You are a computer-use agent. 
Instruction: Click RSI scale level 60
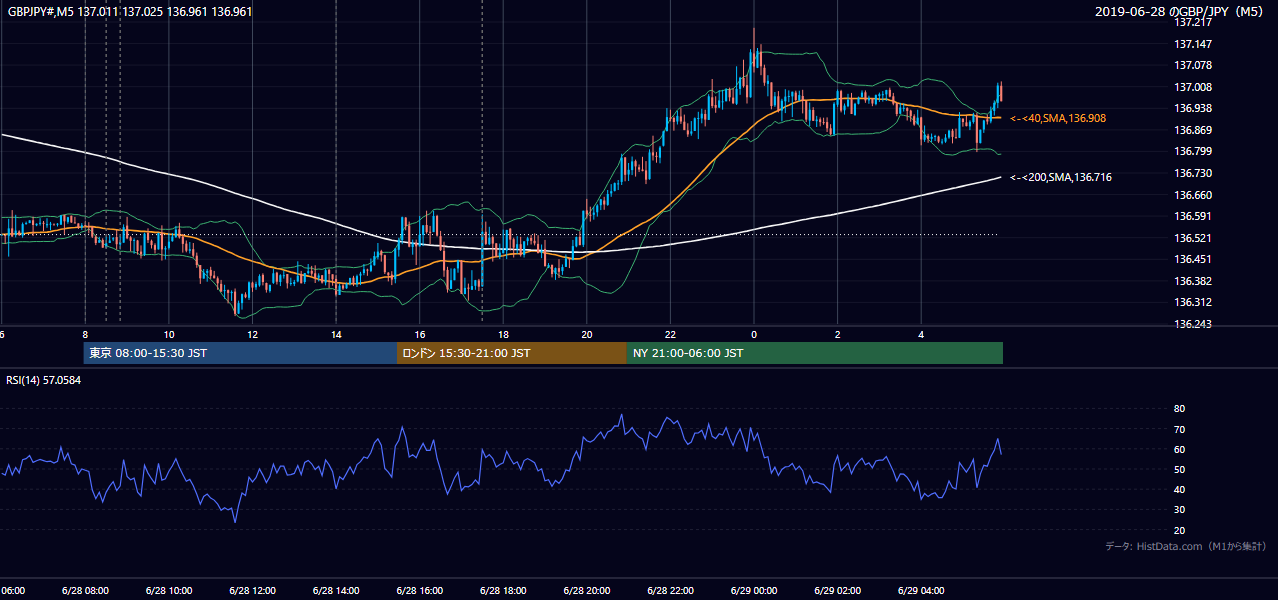coord(1179,449)
